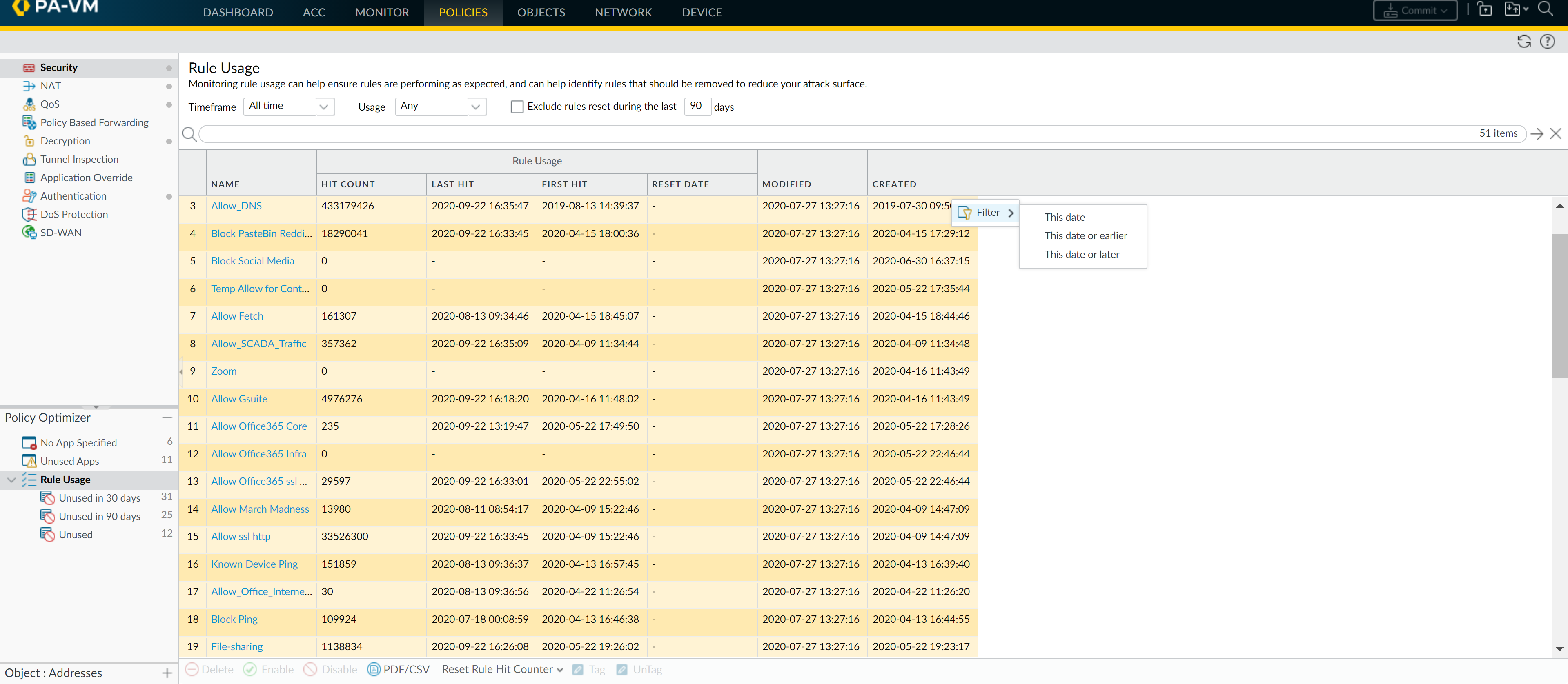The image size is (1568, 684).
Task: Open the help question mark icon
Action: tap(1547, 41)
